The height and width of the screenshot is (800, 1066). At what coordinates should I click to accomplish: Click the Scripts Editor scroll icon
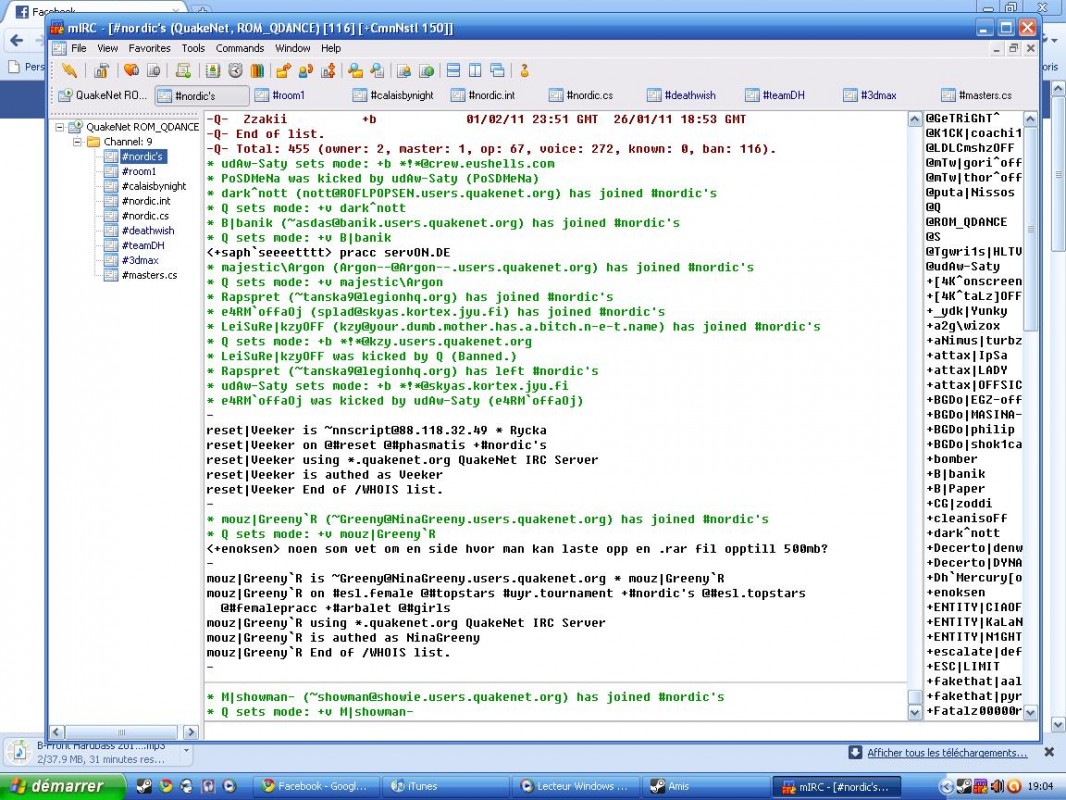click(183, 70)
